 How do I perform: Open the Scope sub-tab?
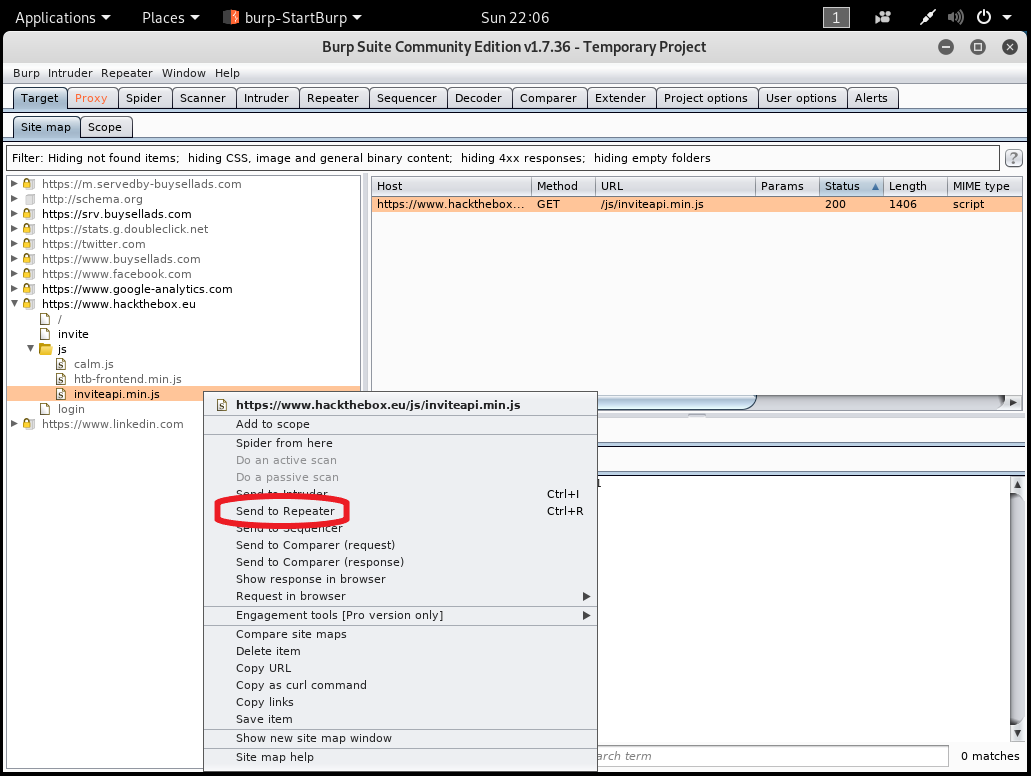[104, 127]
